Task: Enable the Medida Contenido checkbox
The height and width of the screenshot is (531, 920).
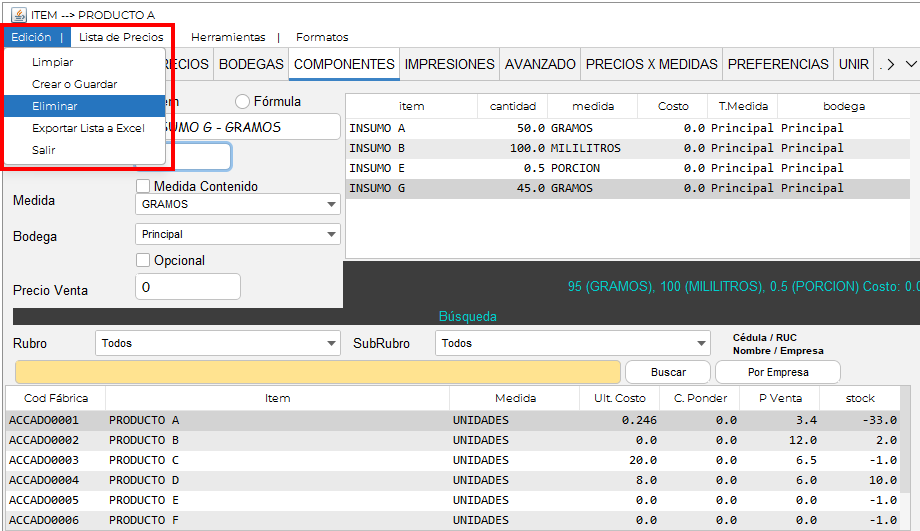Action: (143, 186)
